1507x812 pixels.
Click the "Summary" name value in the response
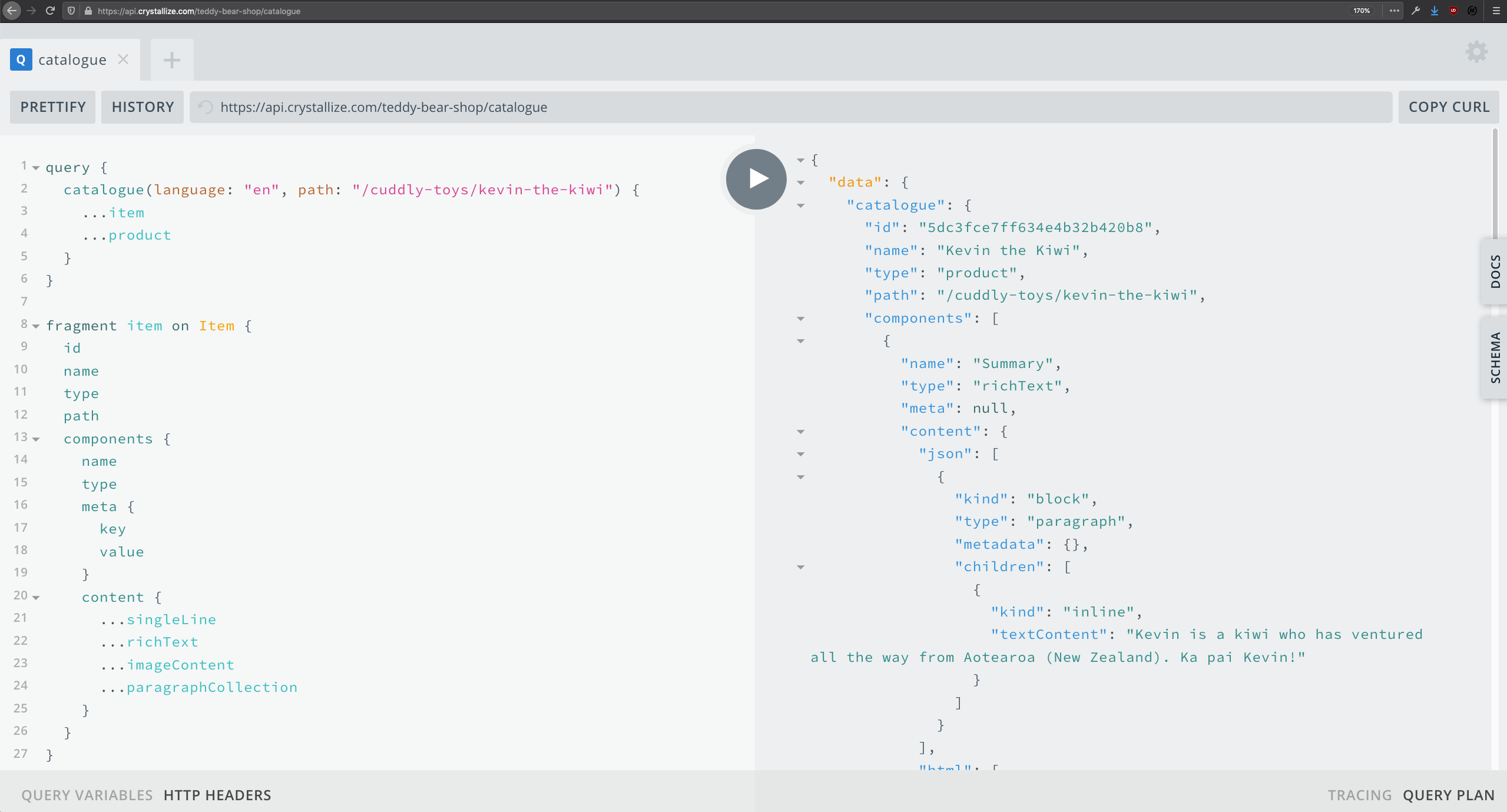[1013, 363]
